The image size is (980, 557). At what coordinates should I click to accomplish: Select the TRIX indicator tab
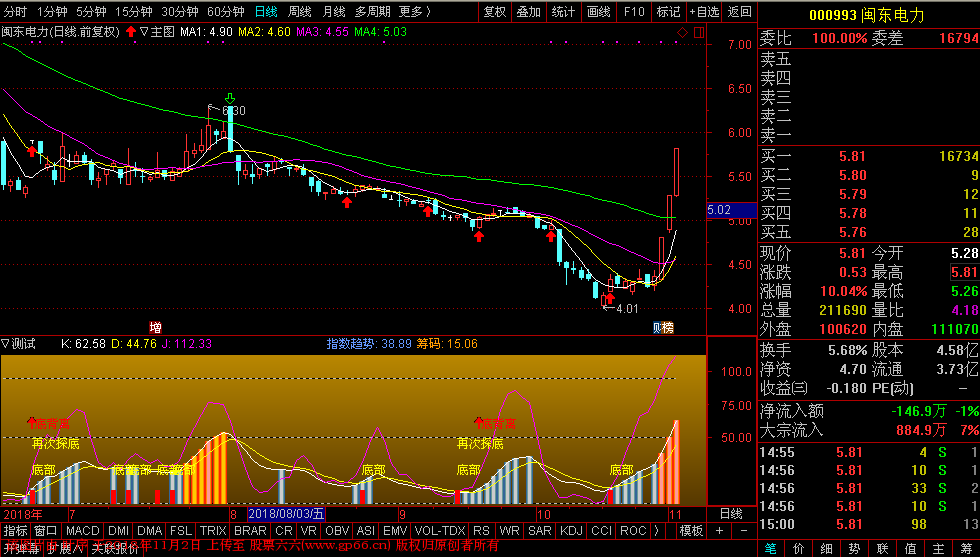[x=213, y=531]
